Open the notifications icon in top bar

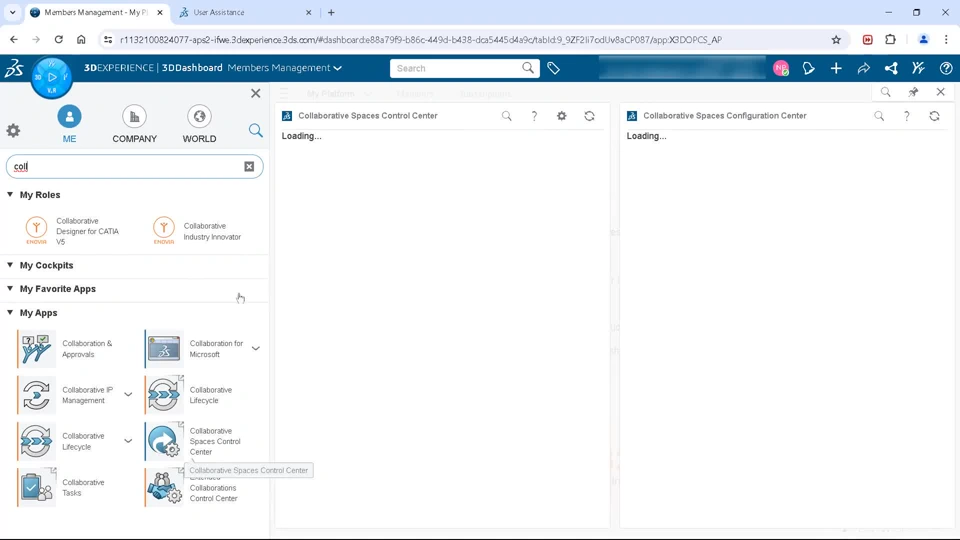pyautogui.click(x=809, y=69)
